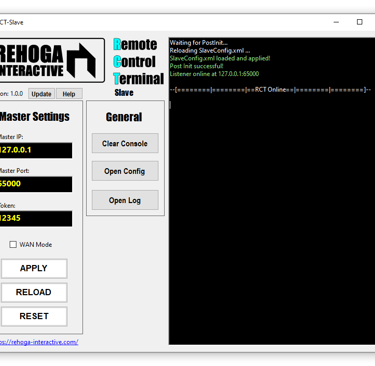Image resolution: width=375 pixels, height=366 pixels.
Task: Maximize the RCT-Slave window
Action: tap(360, 22)
